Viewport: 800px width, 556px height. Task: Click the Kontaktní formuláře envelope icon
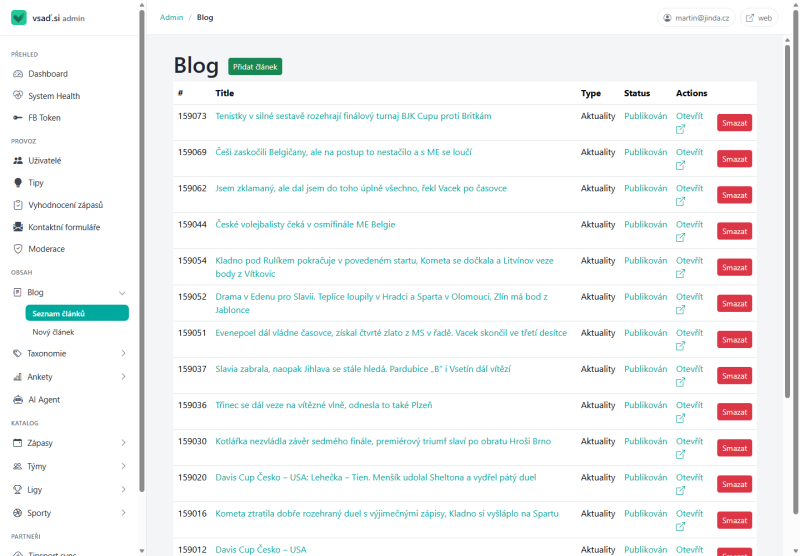[x=18, y=227]
